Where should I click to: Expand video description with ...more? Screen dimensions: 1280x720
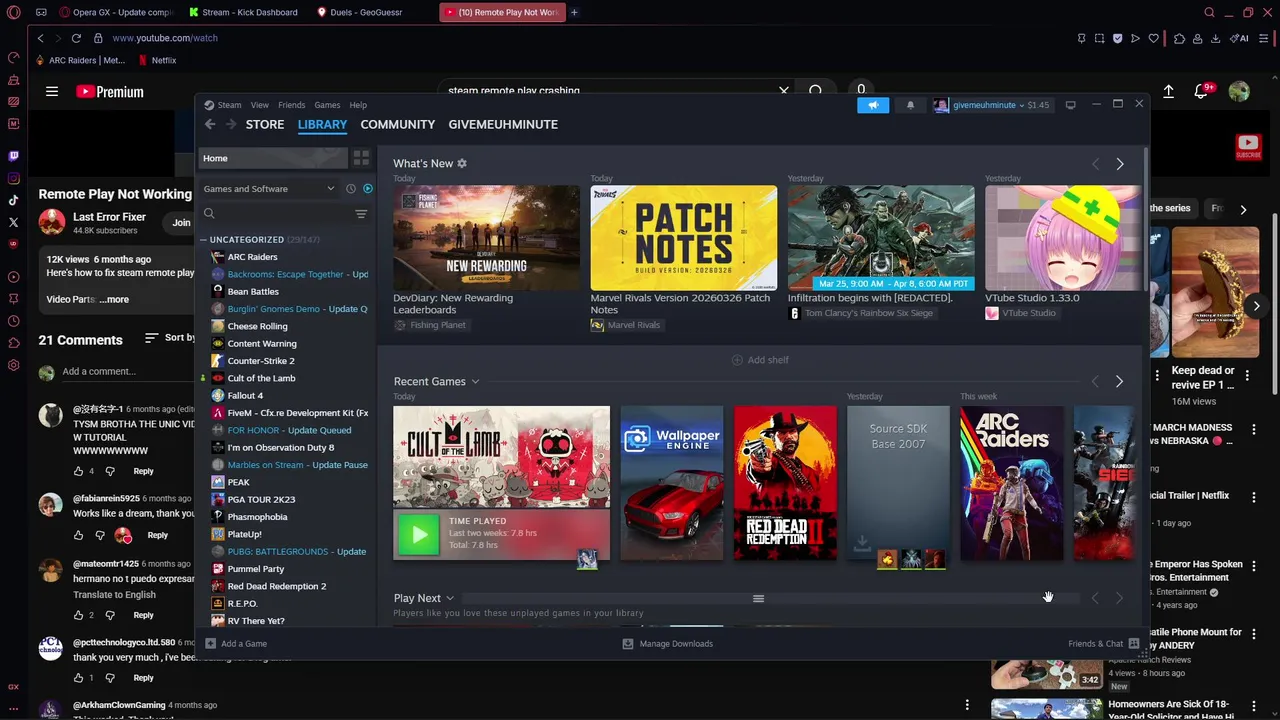click(x=115, y=299)
